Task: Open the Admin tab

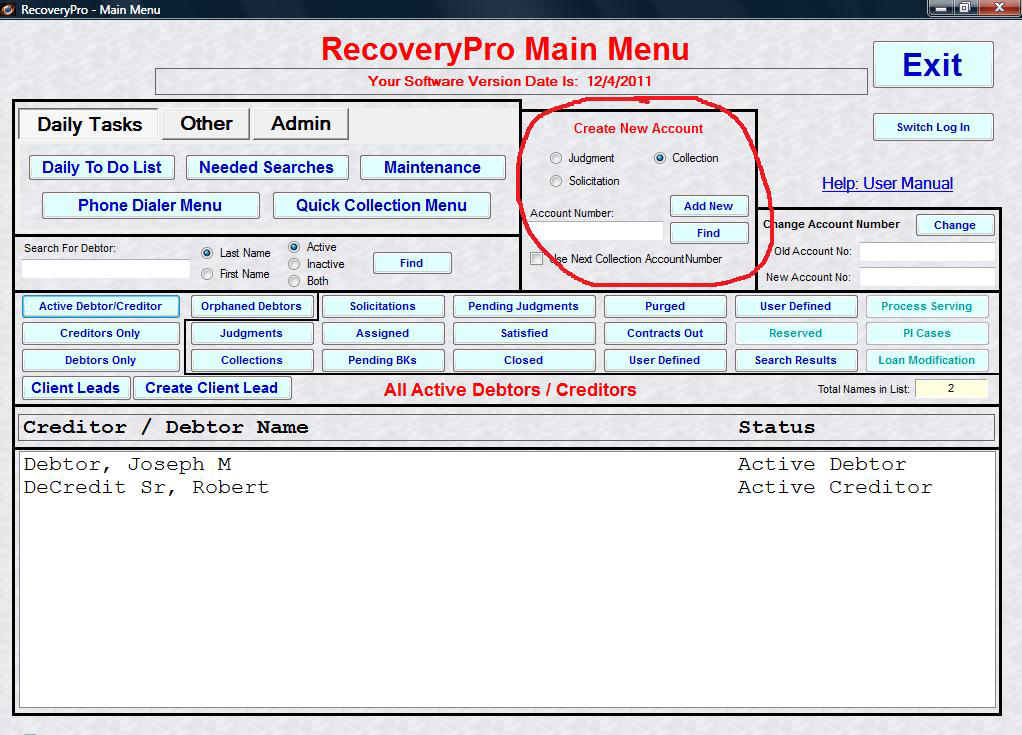Action: click(x=300, y=124)
